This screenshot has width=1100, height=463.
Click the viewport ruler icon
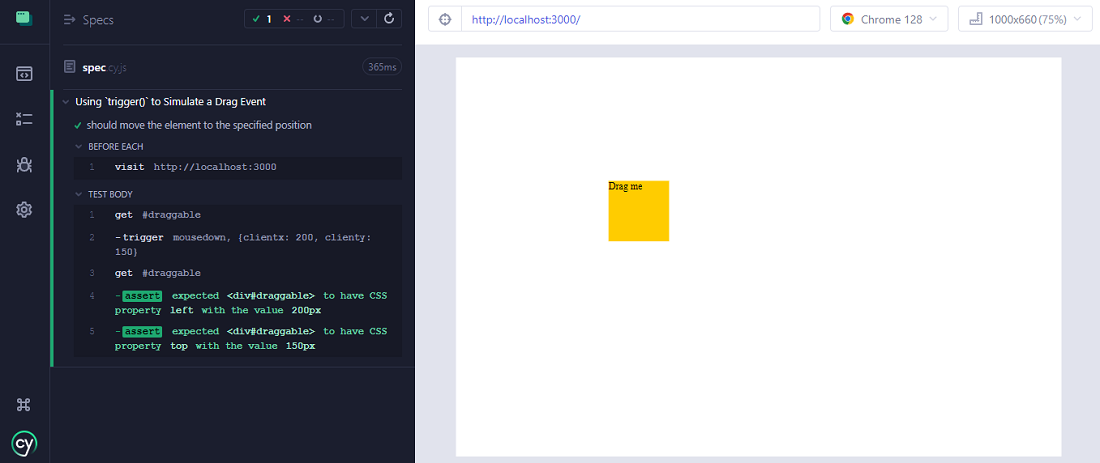(976, 20)
